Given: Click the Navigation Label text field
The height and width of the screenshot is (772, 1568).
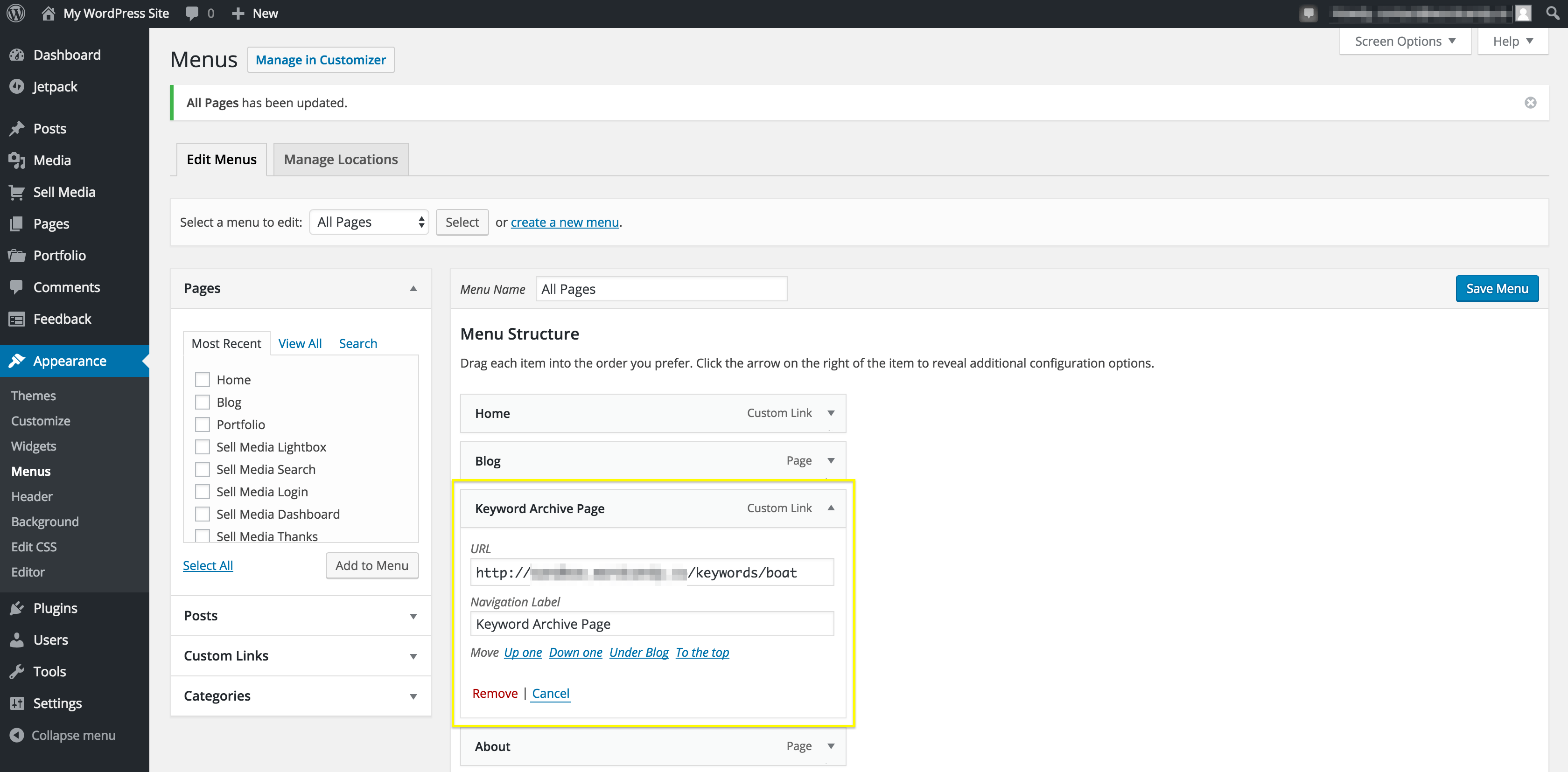Looking at the screenshot, I should pos(651,624).
